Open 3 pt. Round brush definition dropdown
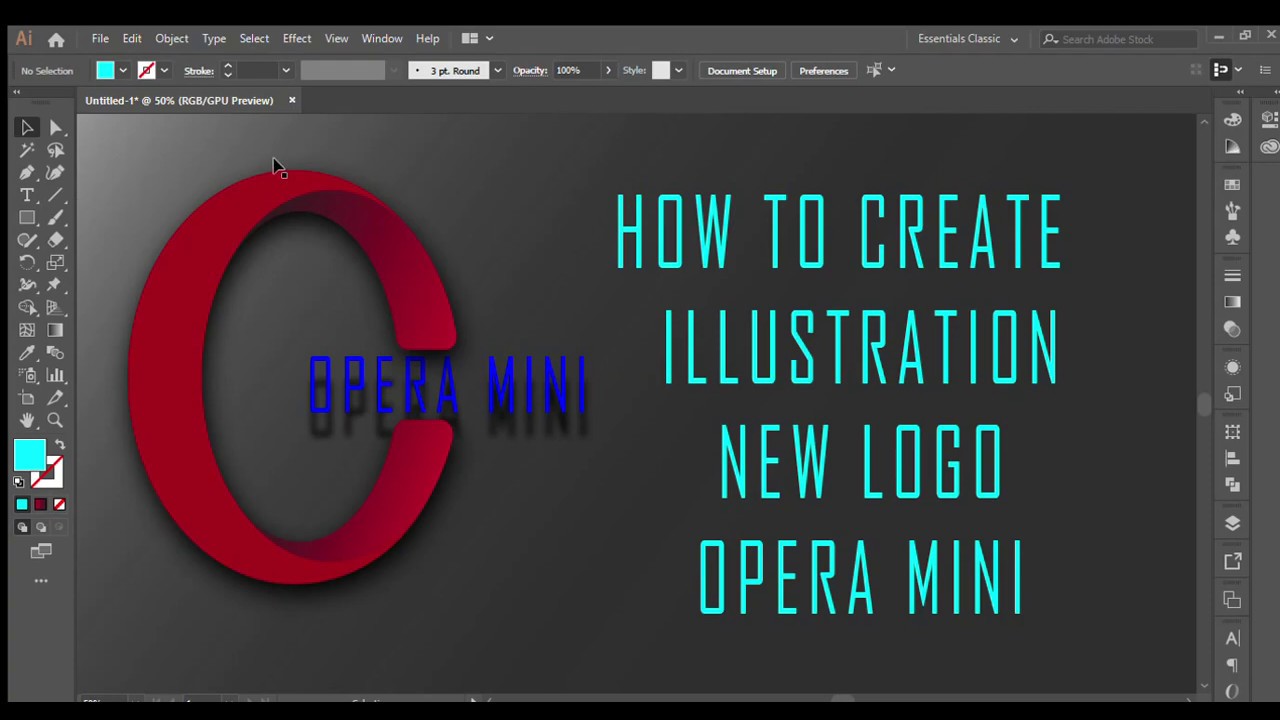The width and height of the screenshot is (1280, 720). click(x=497, y=70)
